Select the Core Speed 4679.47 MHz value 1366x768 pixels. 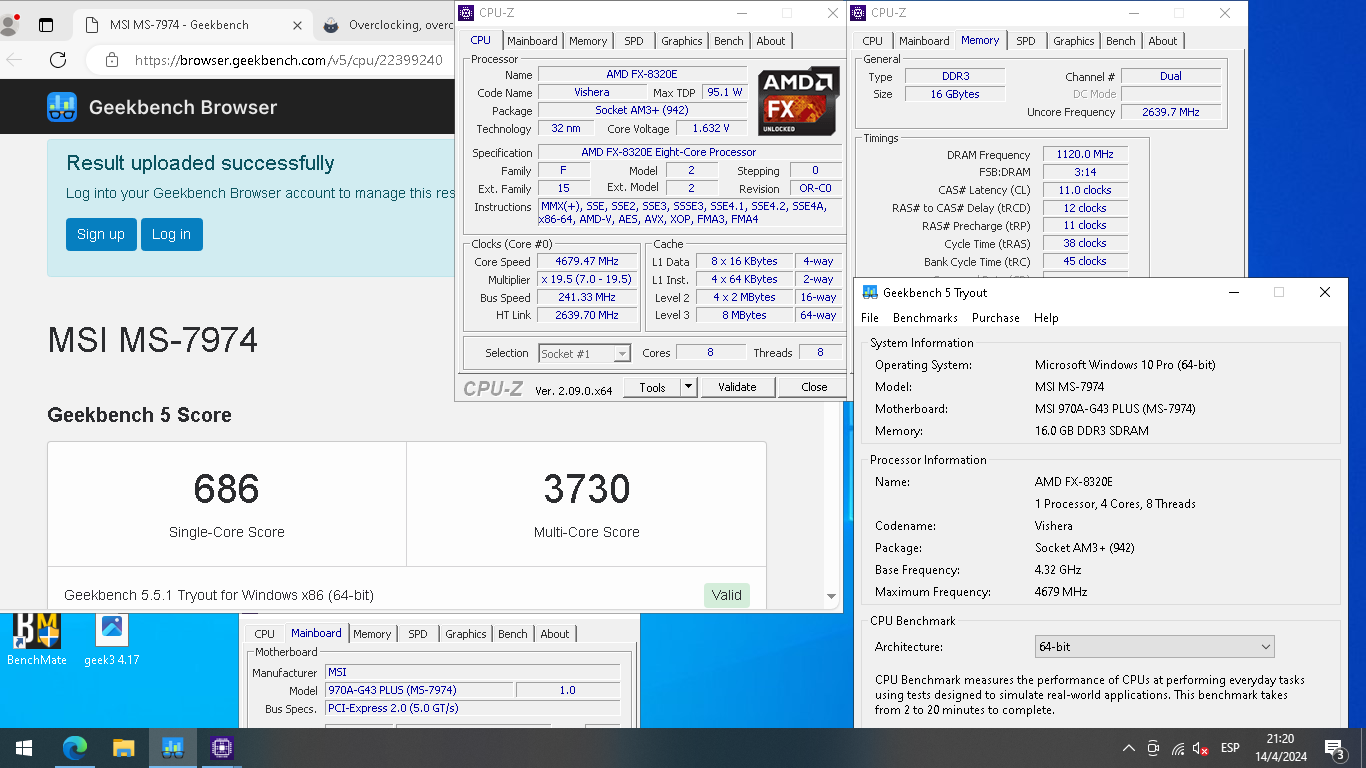[588, 262]
